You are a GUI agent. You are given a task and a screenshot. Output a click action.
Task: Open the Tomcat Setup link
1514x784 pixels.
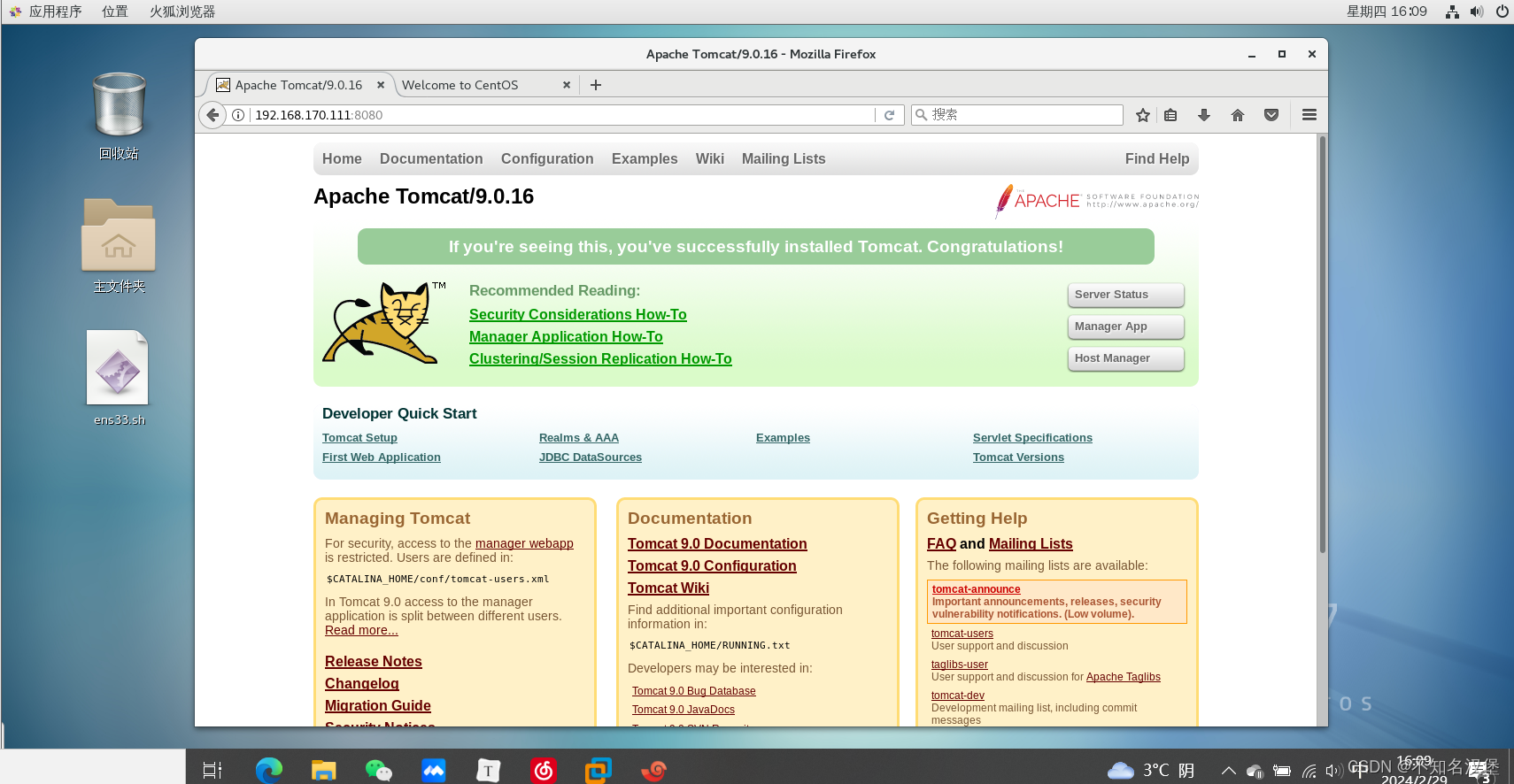click(x=359, y=438)
